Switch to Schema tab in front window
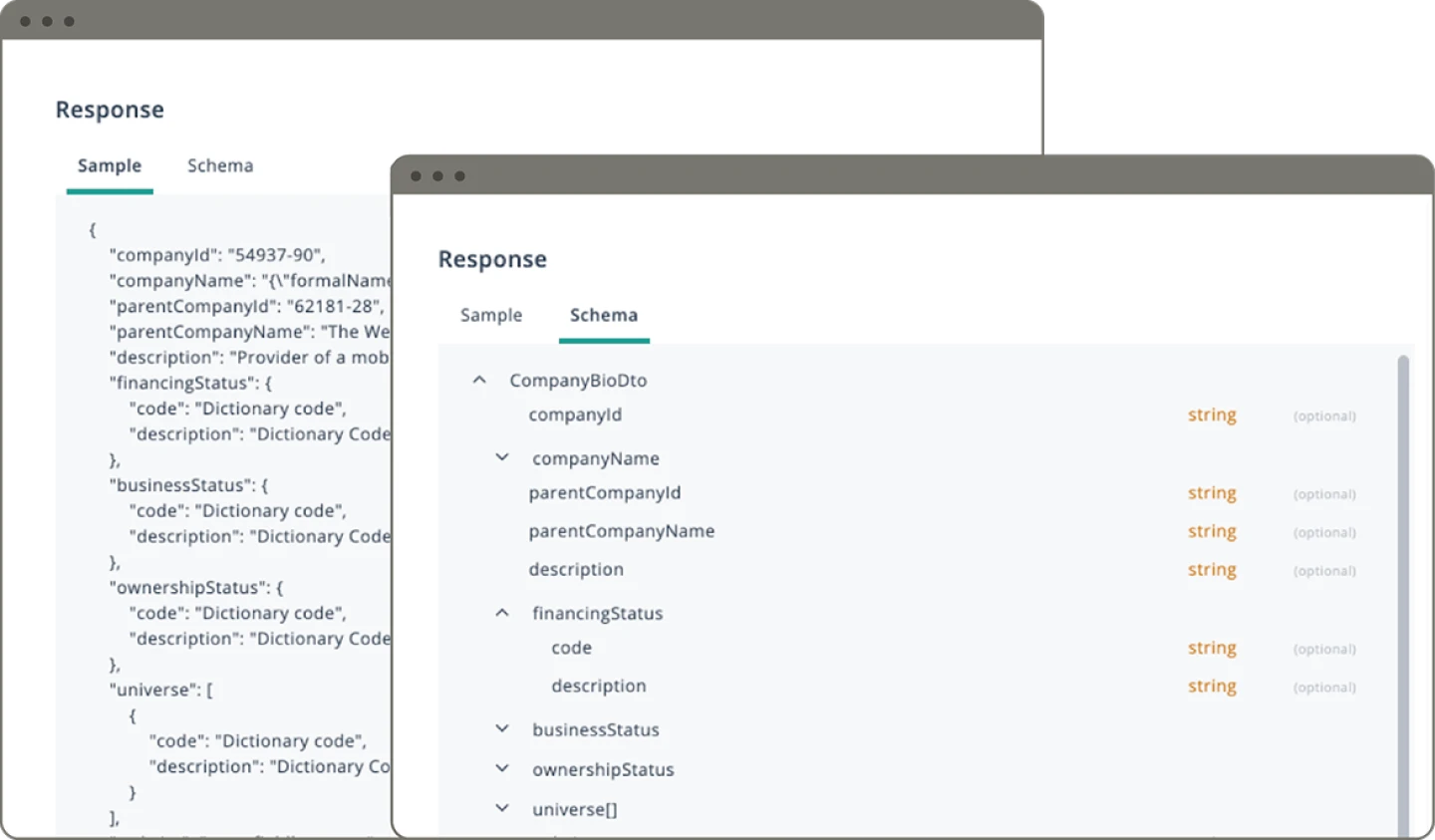1435x840 pixels. click(604, 315)
